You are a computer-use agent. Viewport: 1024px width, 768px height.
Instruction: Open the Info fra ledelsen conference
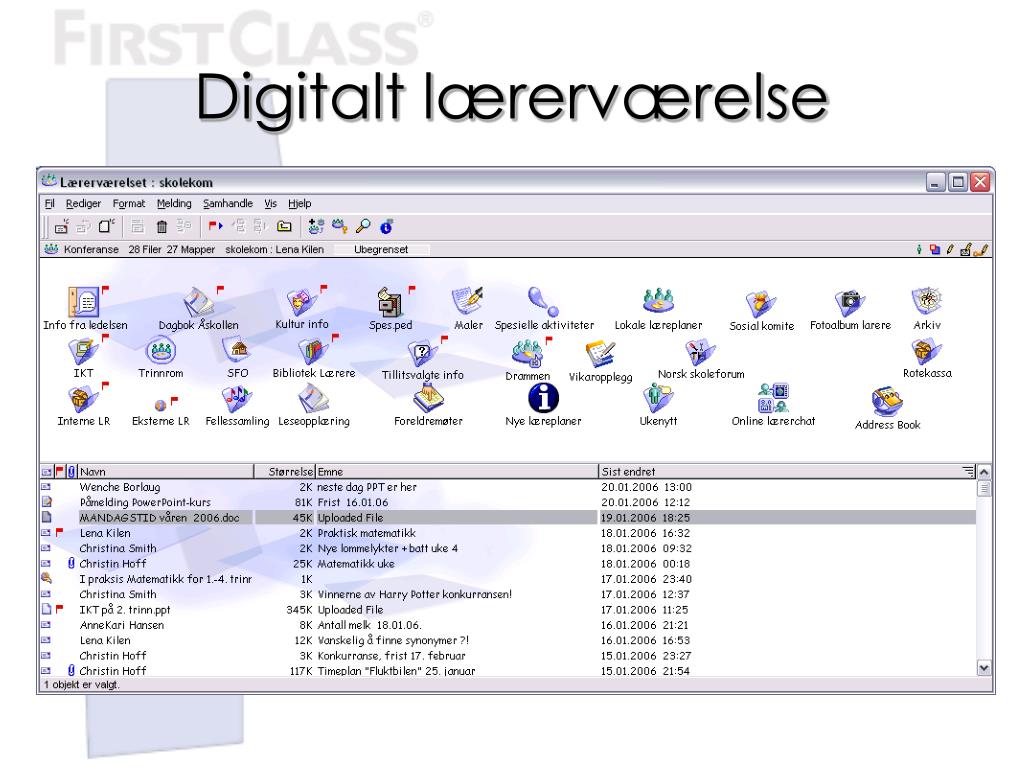tap(84, 302)
